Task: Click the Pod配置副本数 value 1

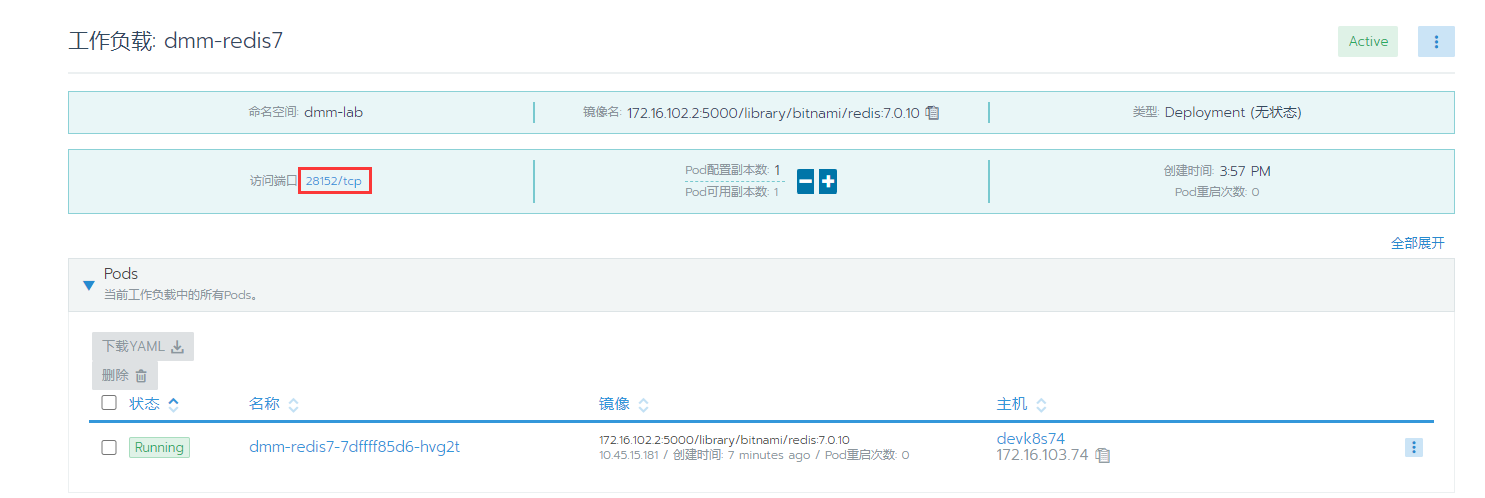Action: (x=777, y=170)
